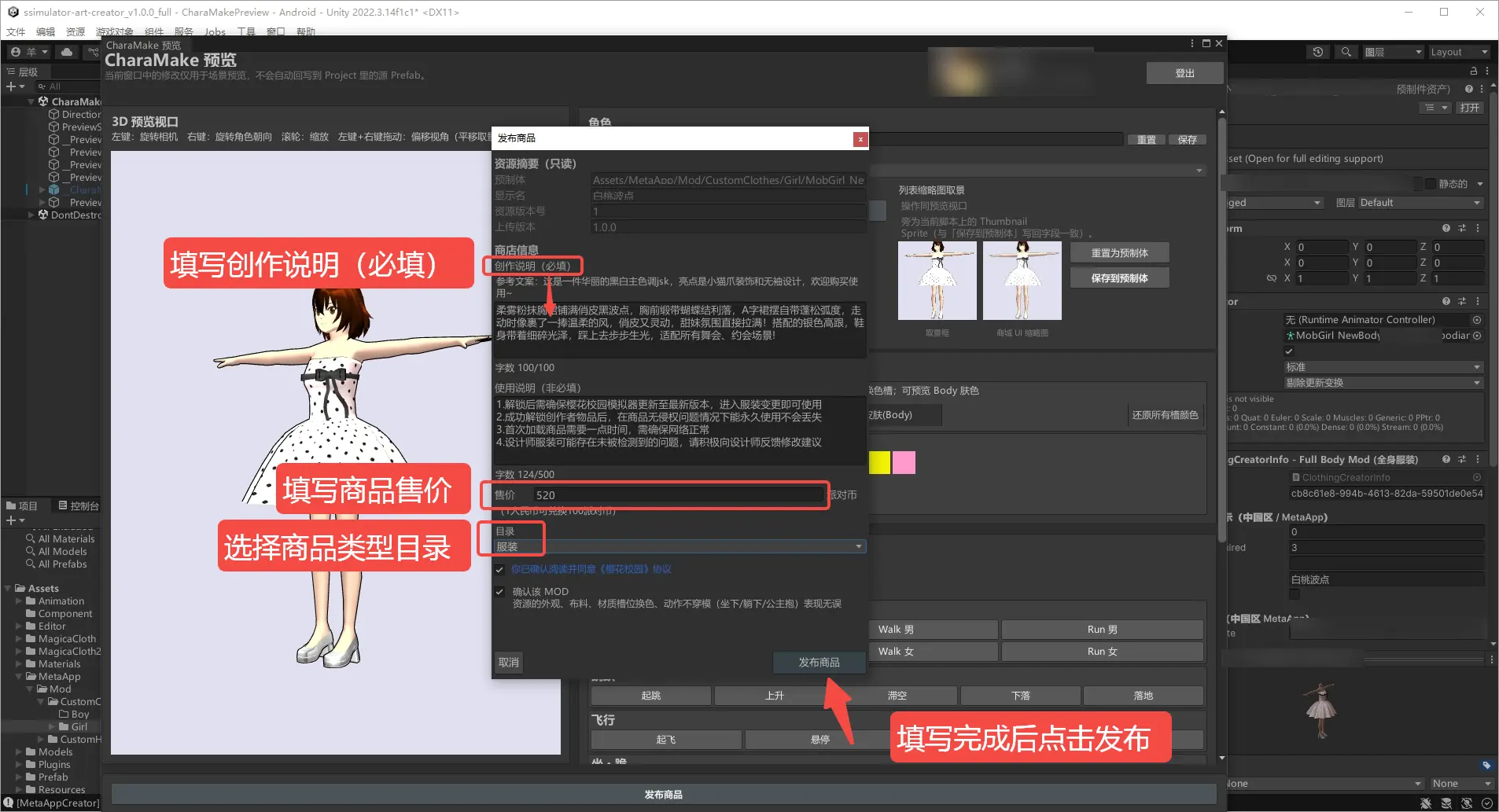Open Full Body Mod component presets icon

[x=1462, y=459]
